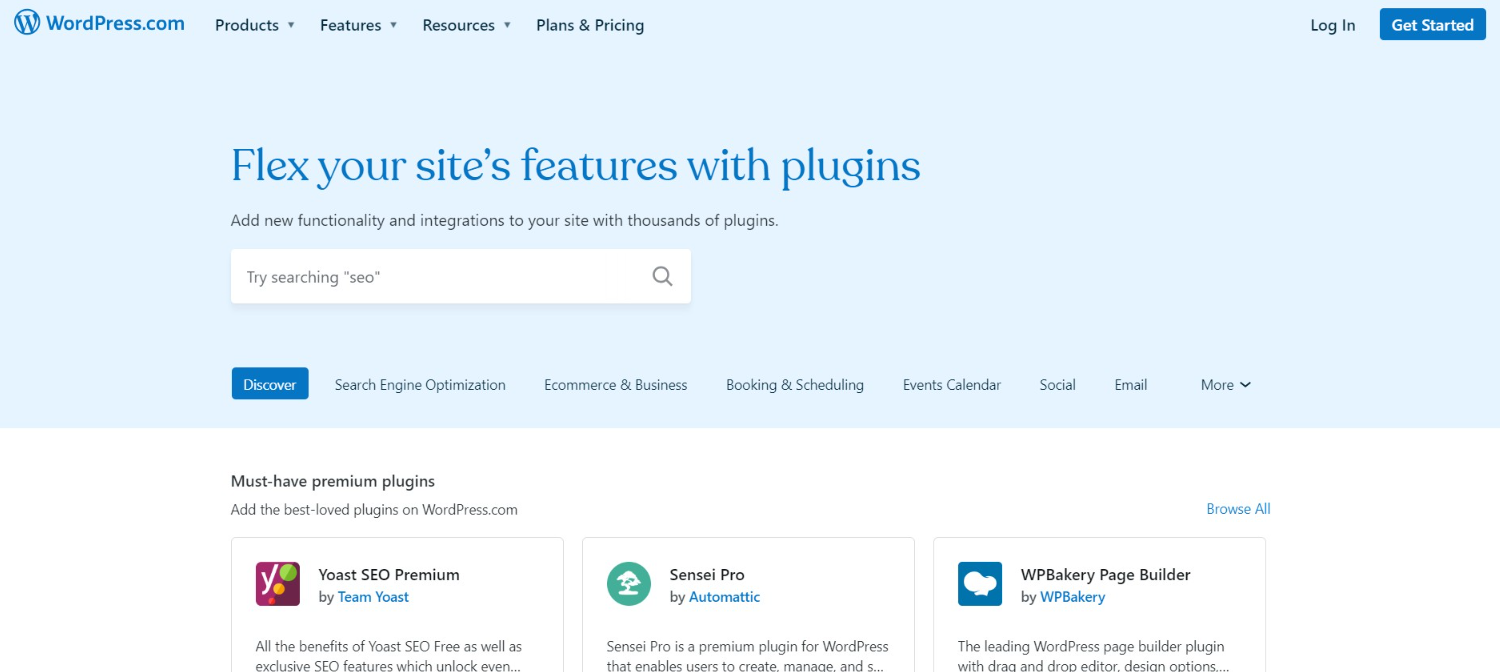Screen dimensions: 1500x672
Task: Click the search magnifier icon
Action: [662, 276]
